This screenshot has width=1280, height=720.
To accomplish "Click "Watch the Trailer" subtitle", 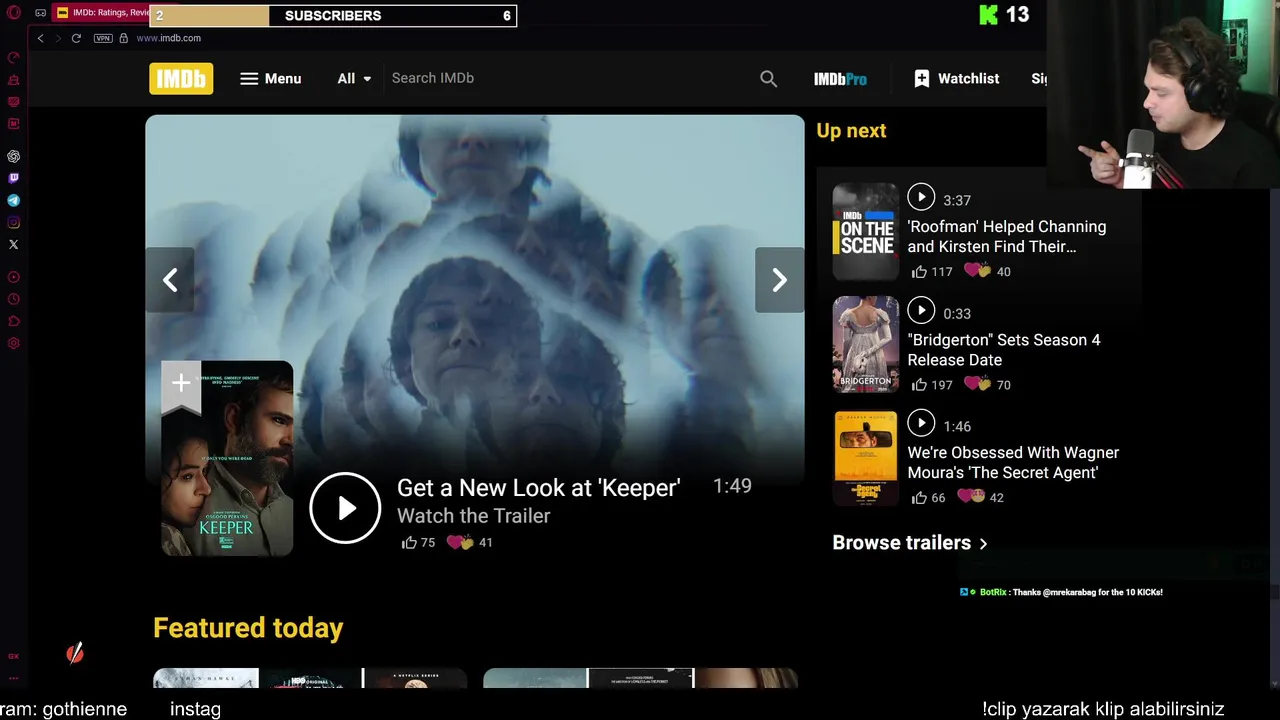I will click(474, 516).
